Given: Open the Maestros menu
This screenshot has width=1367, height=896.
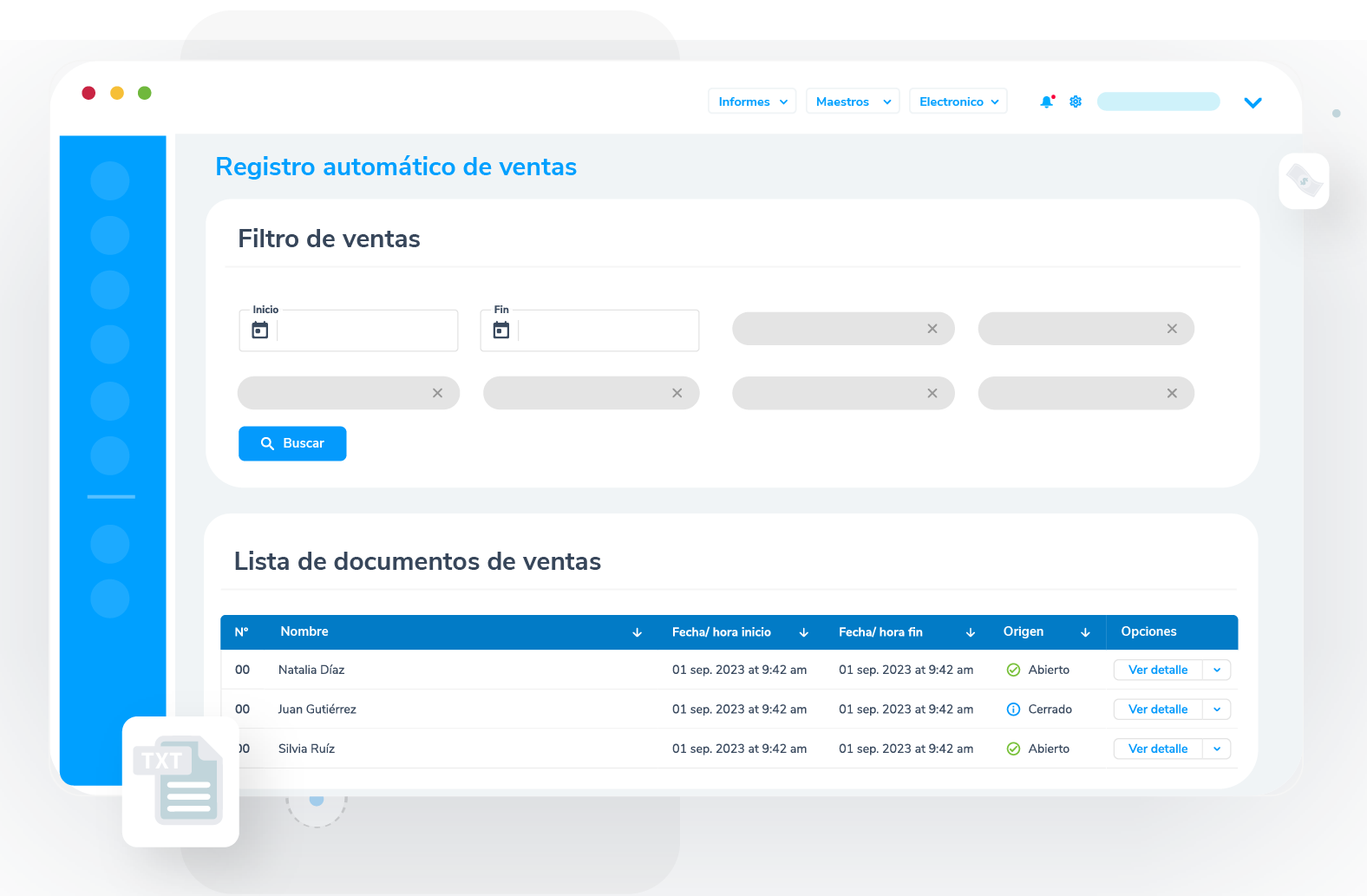Looking at the screenshot, I should click(x=853, y=101).
